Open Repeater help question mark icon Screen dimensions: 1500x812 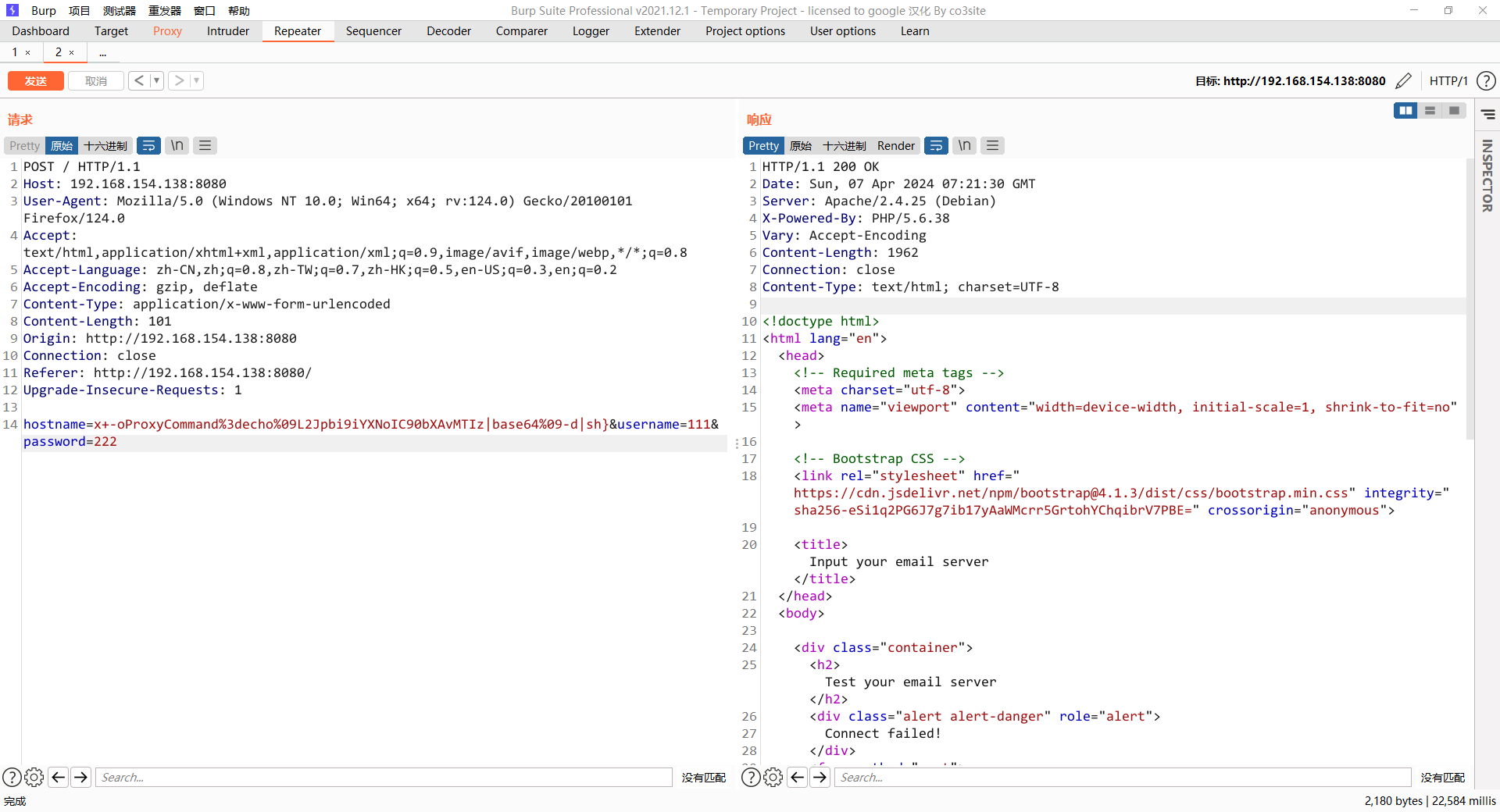click(x=1487, y=80)
